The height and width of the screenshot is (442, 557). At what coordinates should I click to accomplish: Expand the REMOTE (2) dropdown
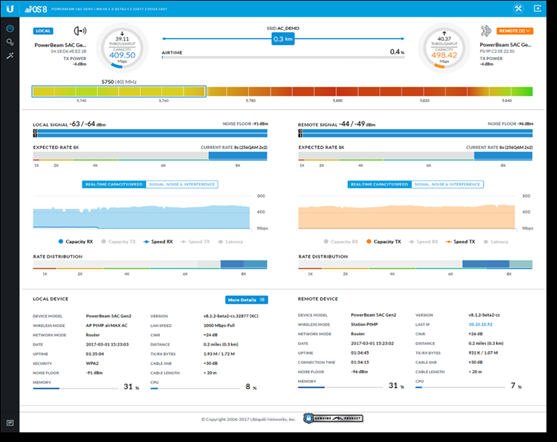[515, 31]
